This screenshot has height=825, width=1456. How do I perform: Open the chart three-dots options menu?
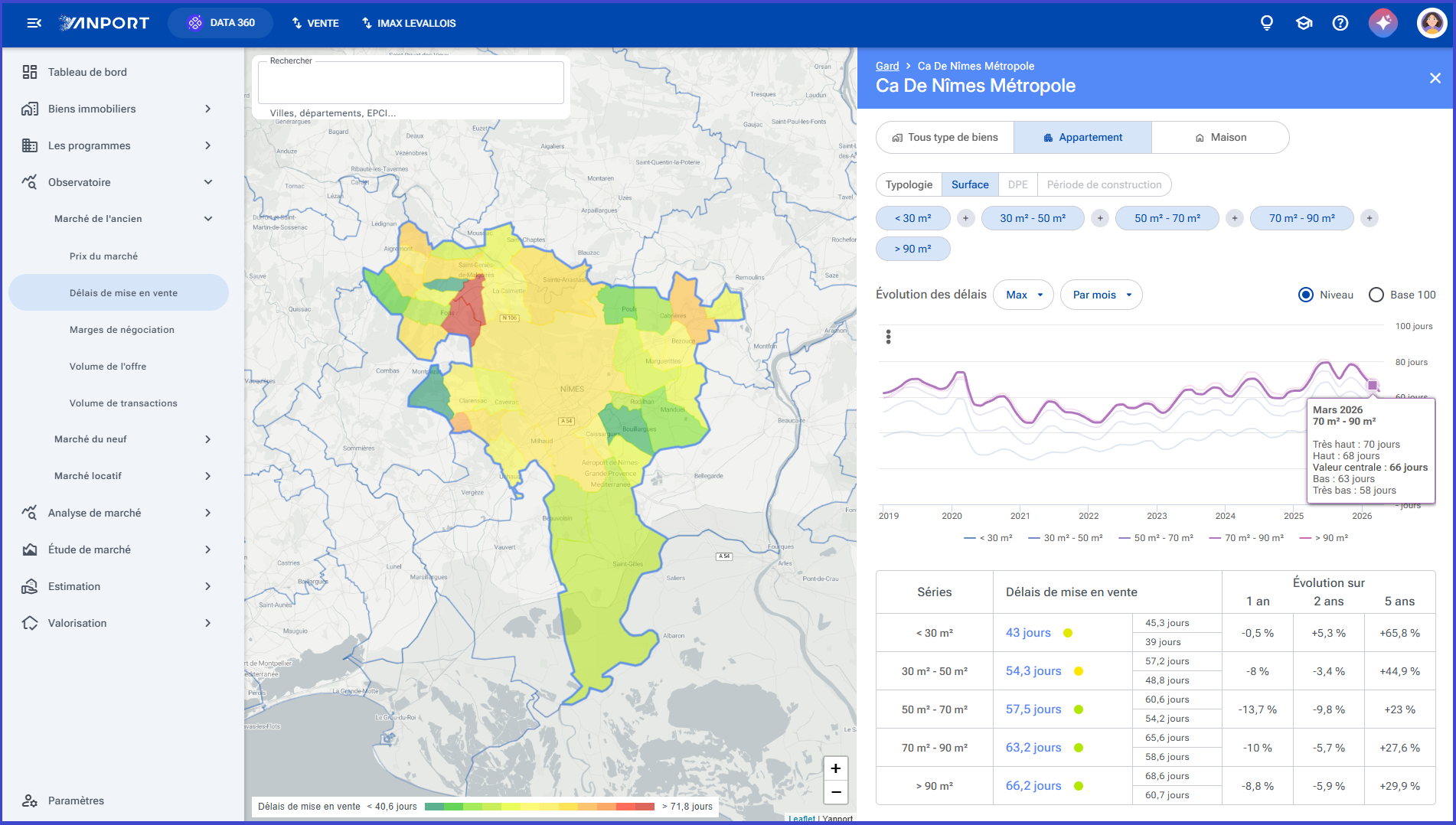888,337
